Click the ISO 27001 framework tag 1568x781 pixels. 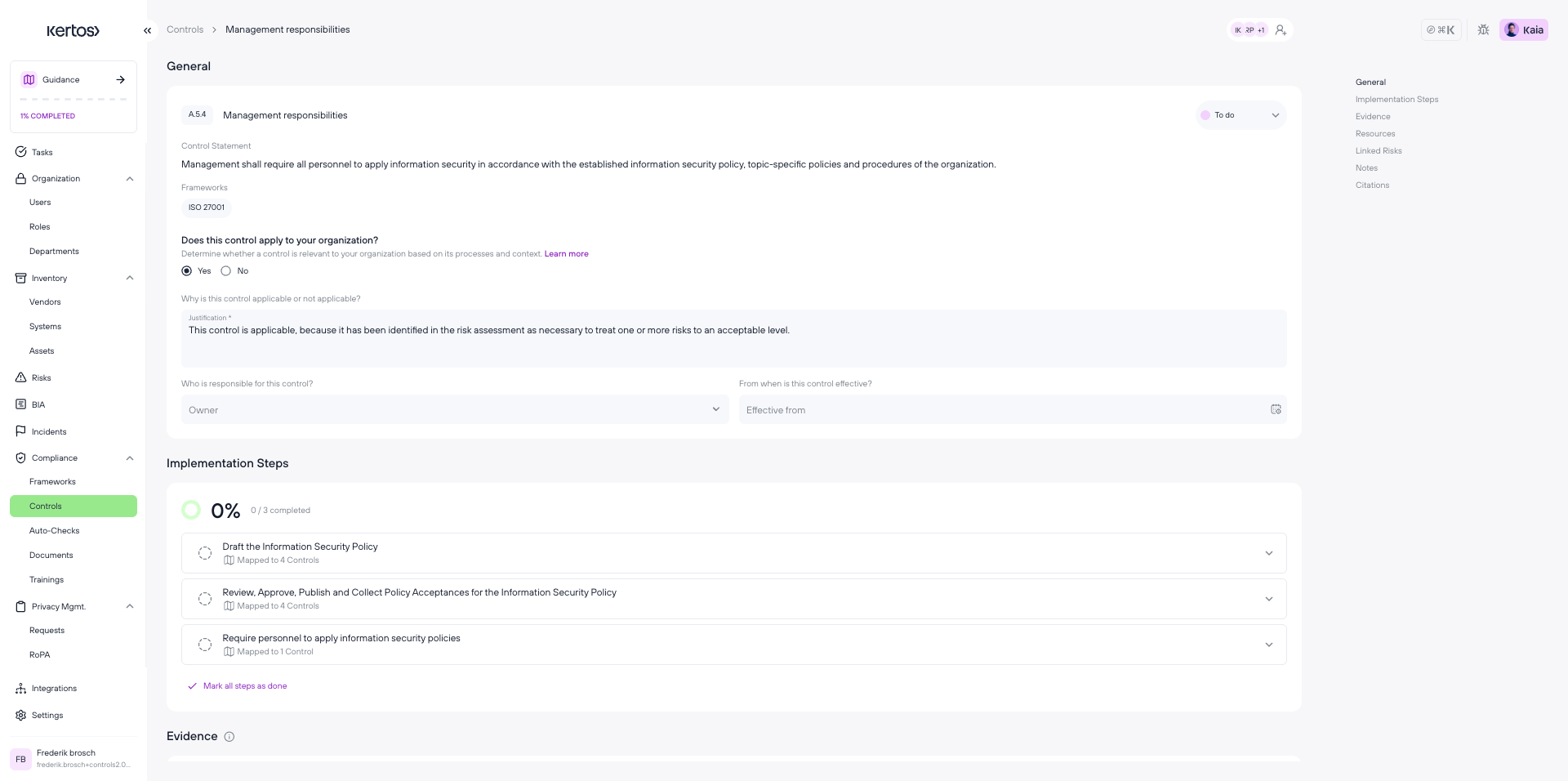207,208
